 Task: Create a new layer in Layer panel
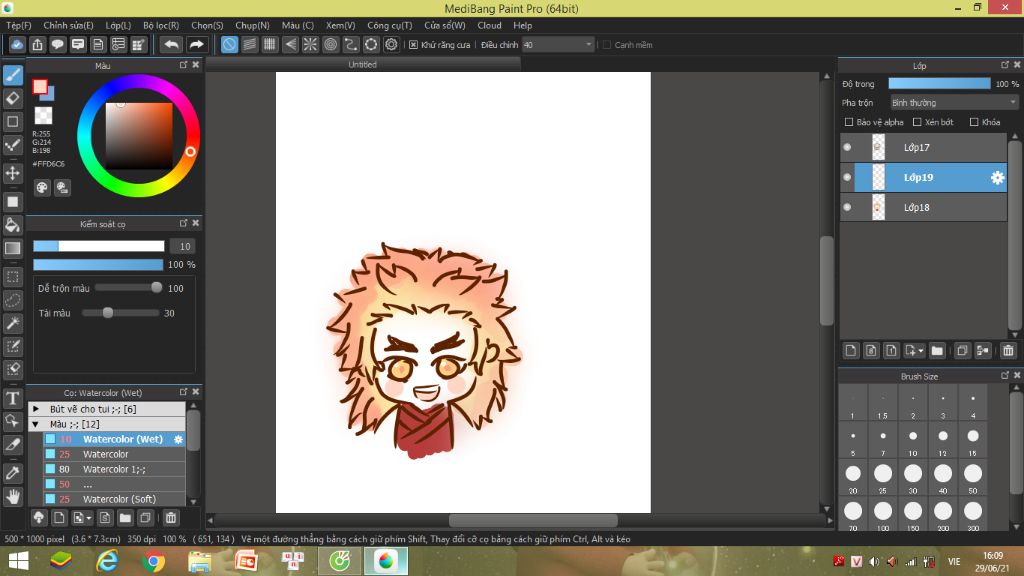click(850, 351)
